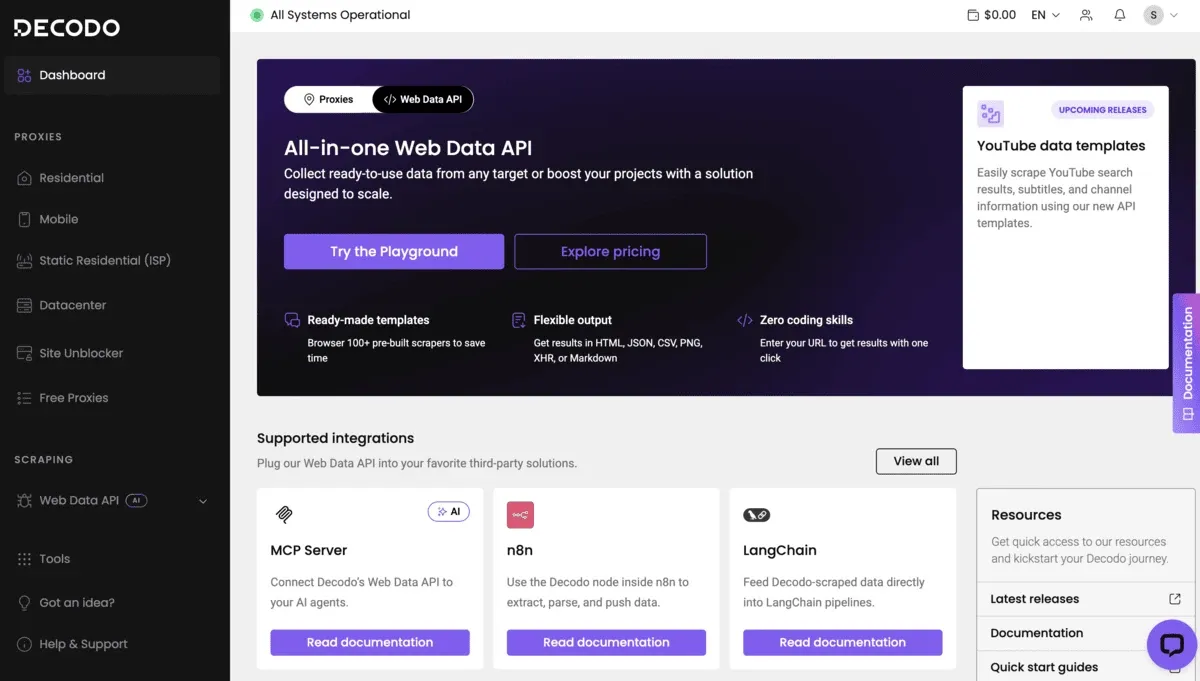The image size is (1200, 681).
Task: Click the Supported integrations heading
Action: (335, 438)
